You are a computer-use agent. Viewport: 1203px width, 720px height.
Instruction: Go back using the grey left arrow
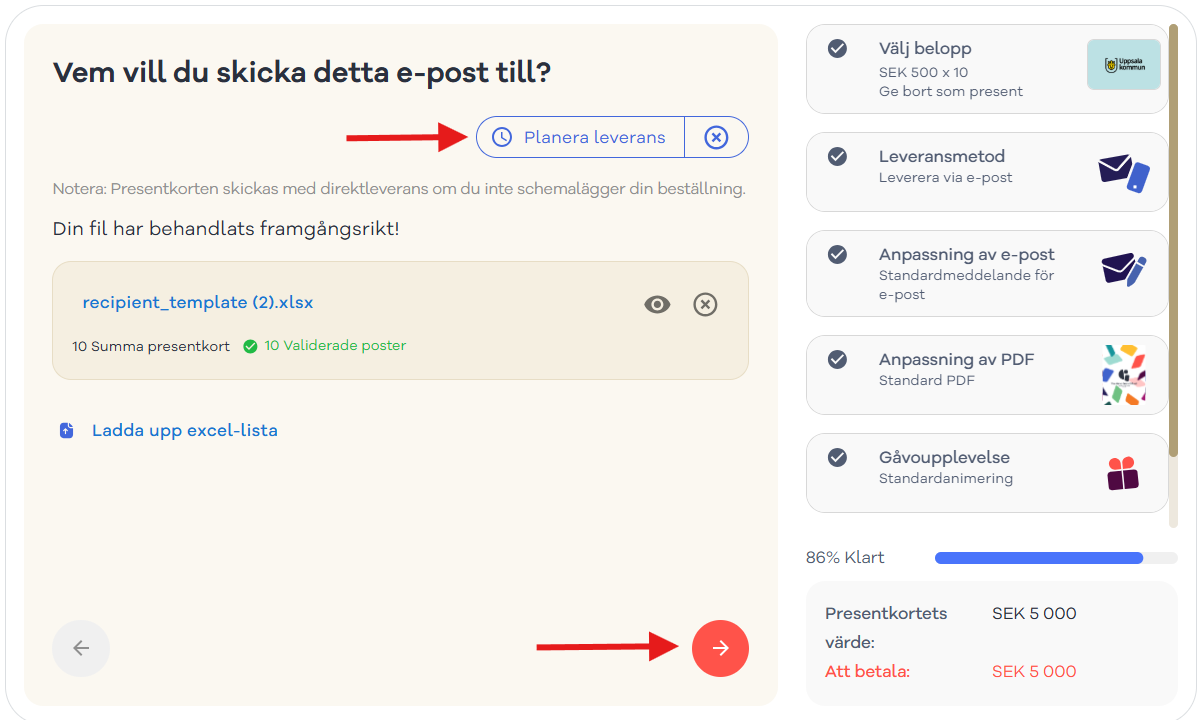(81, 648)
